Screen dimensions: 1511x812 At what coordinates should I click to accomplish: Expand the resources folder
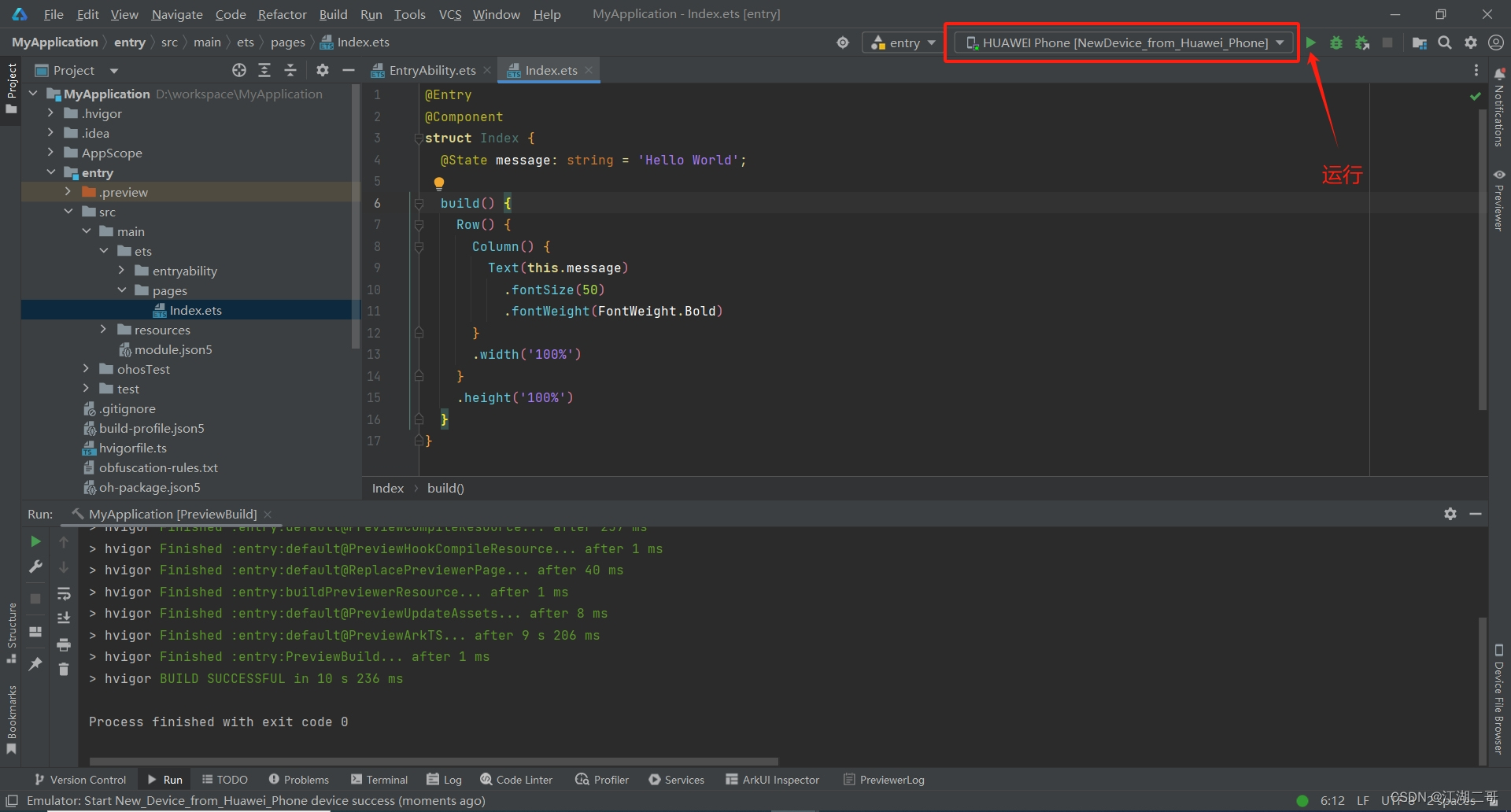(x=103, y=330)
